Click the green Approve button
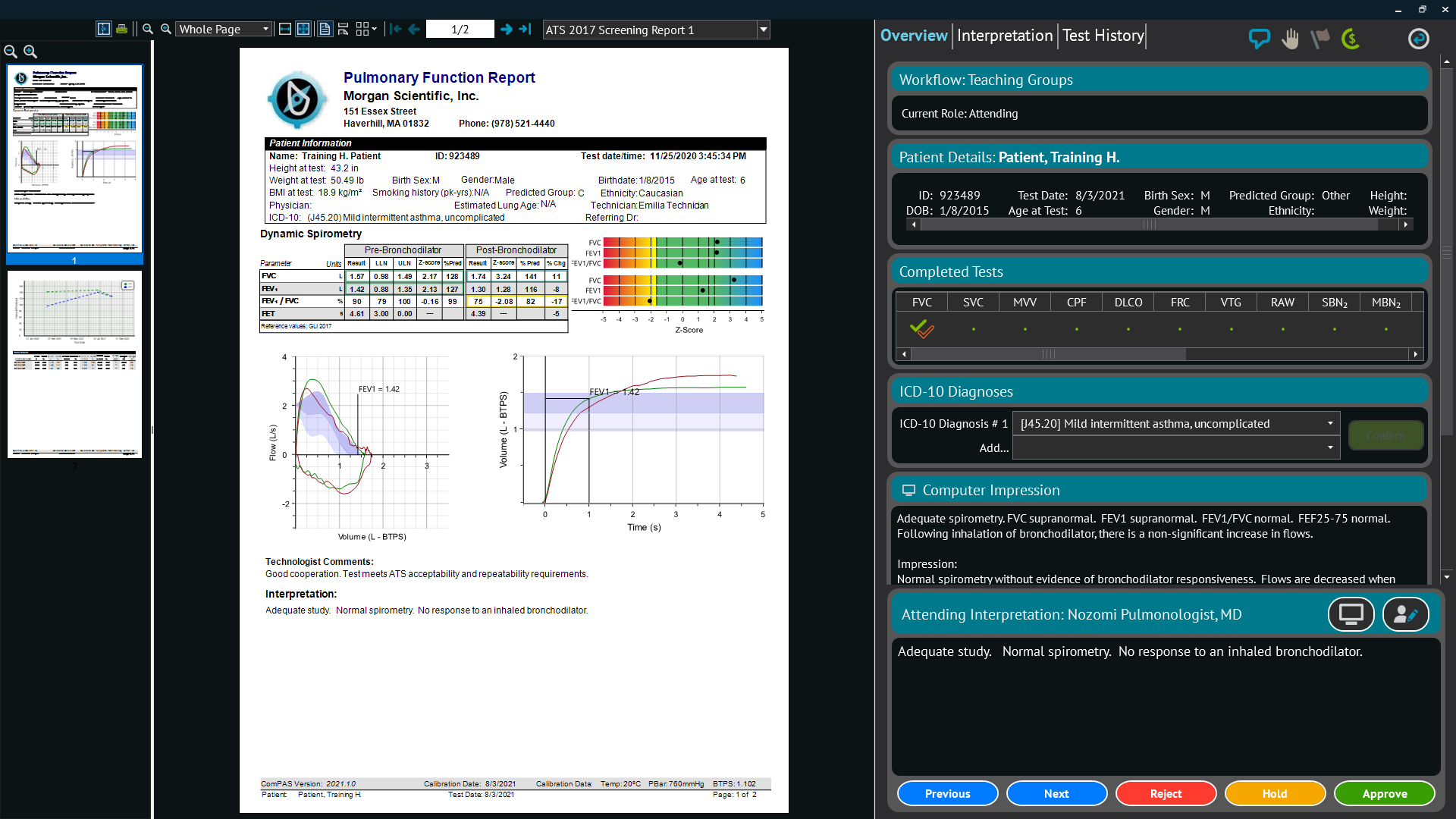 pos(1384,793)
